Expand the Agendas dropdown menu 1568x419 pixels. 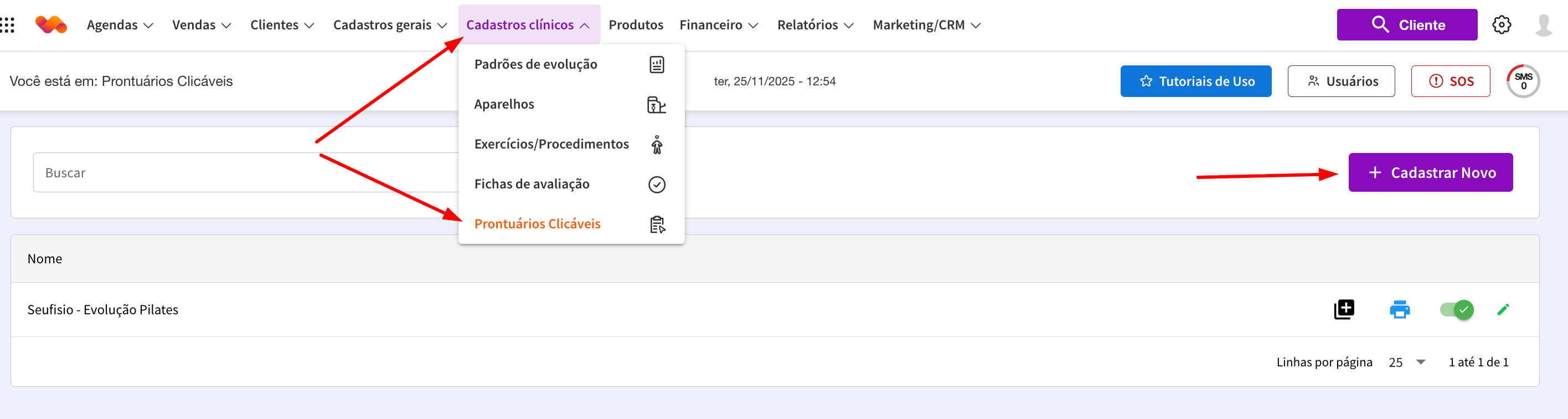click(119, 25)
